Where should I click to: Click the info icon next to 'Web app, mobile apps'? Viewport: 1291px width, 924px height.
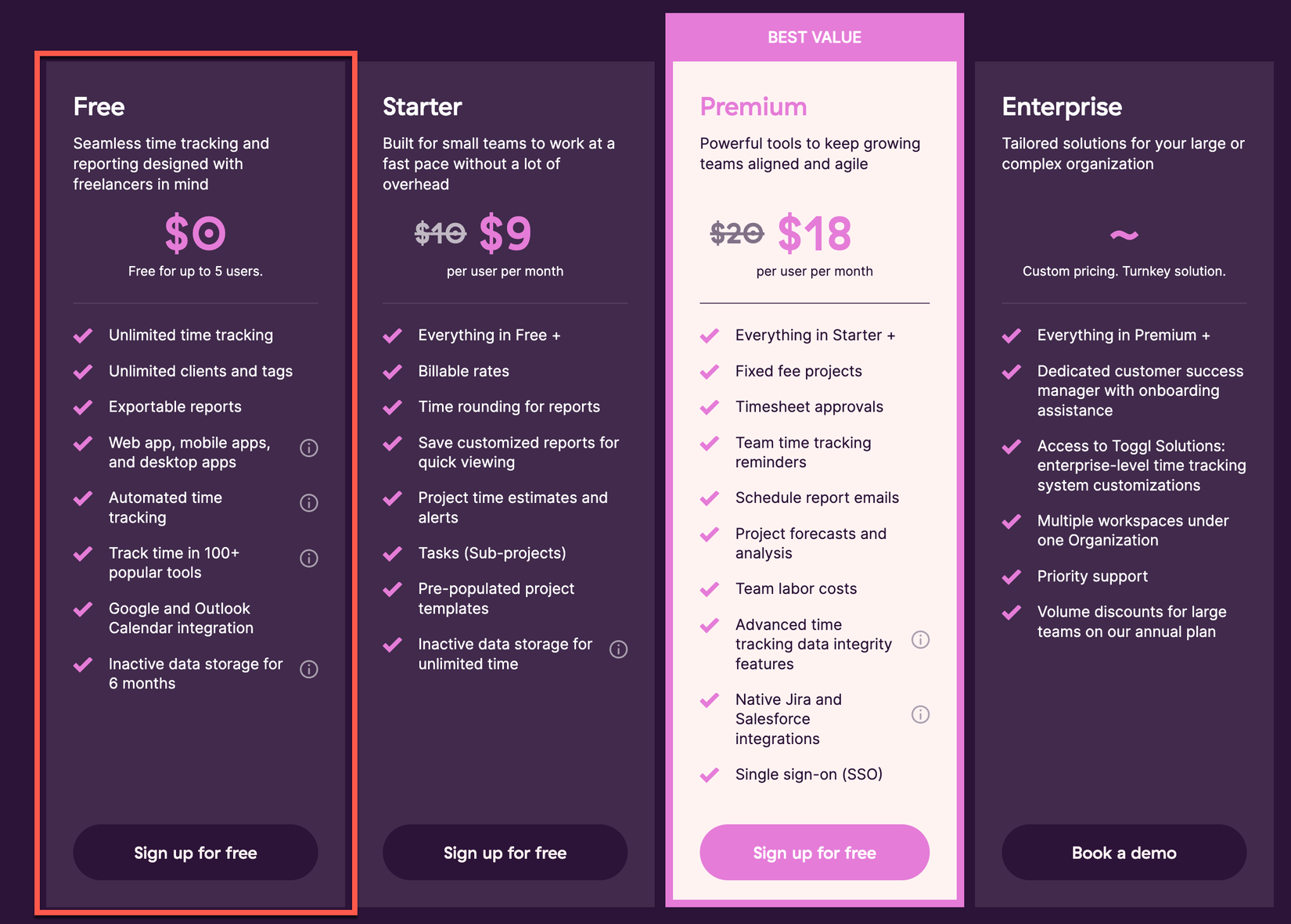(x=309, y=448)
